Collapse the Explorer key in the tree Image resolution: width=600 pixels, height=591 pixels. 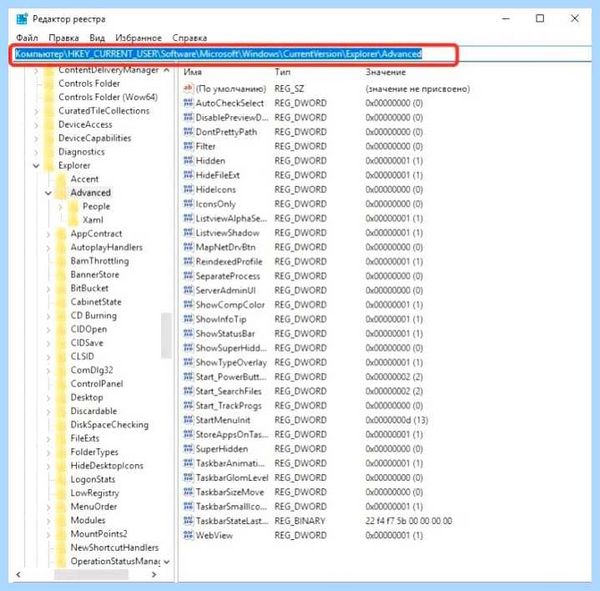[36, 166]
